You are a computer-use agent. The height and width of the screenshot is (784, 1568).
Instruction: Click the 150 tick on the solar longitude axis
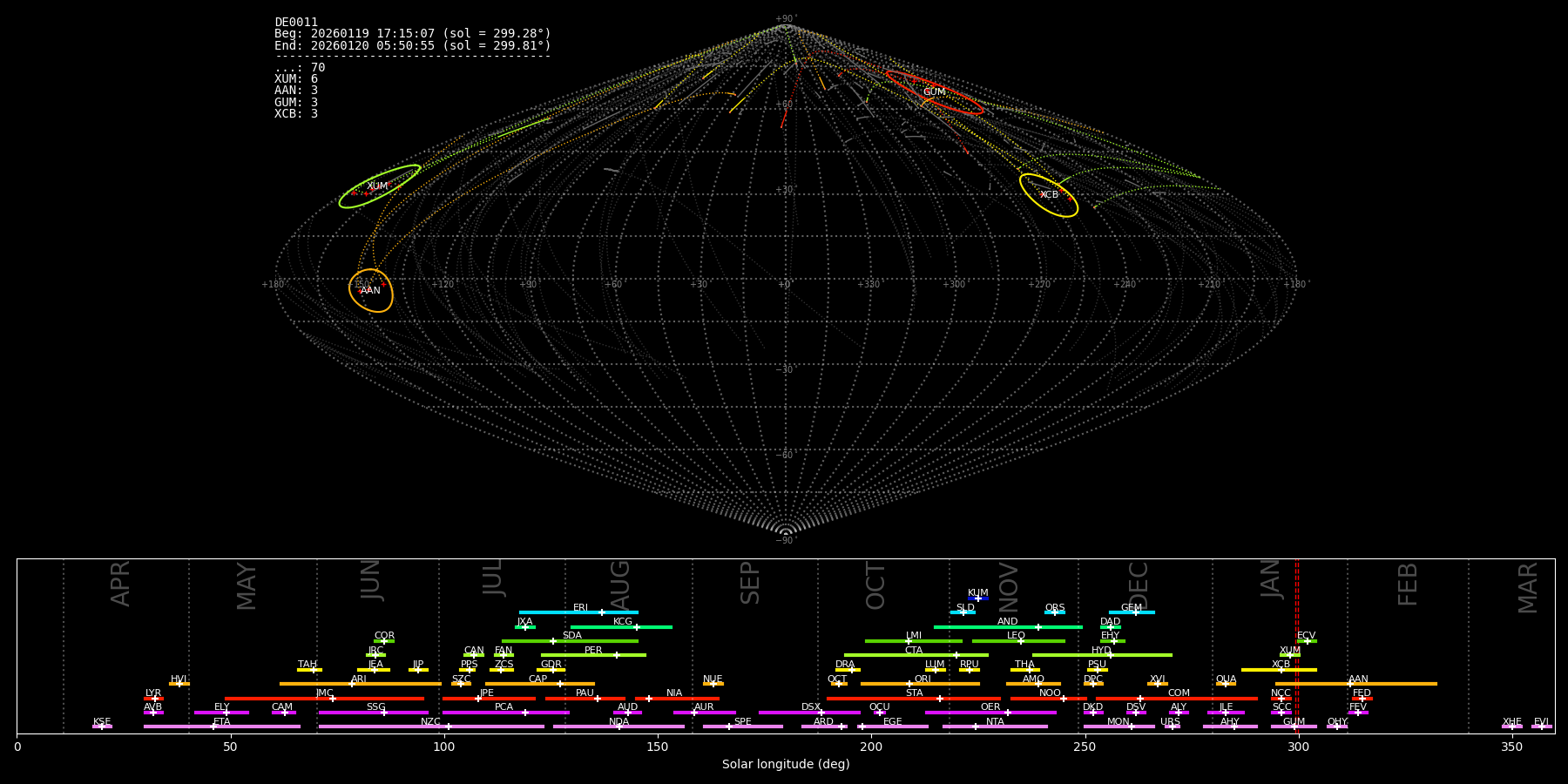click(x=658, y=747)
